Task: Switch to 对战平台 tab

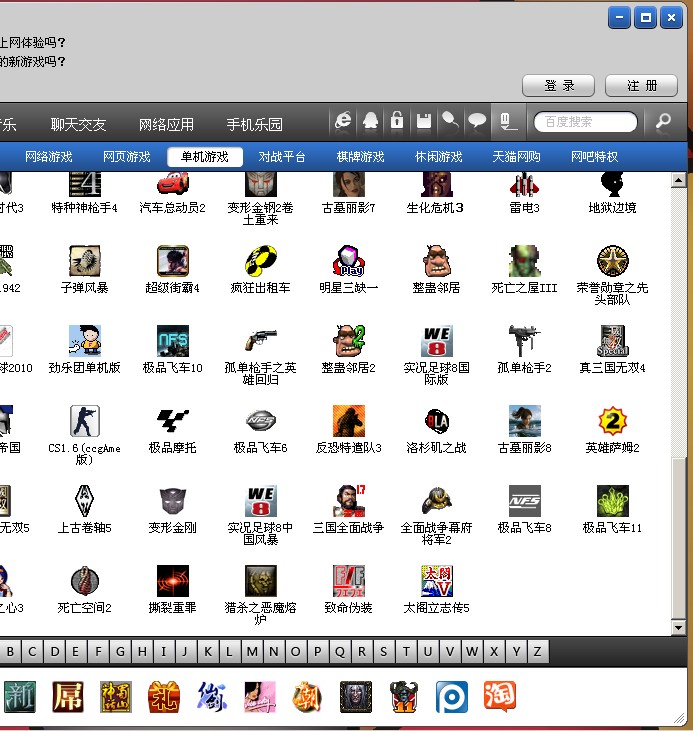Action: (282, 157)
